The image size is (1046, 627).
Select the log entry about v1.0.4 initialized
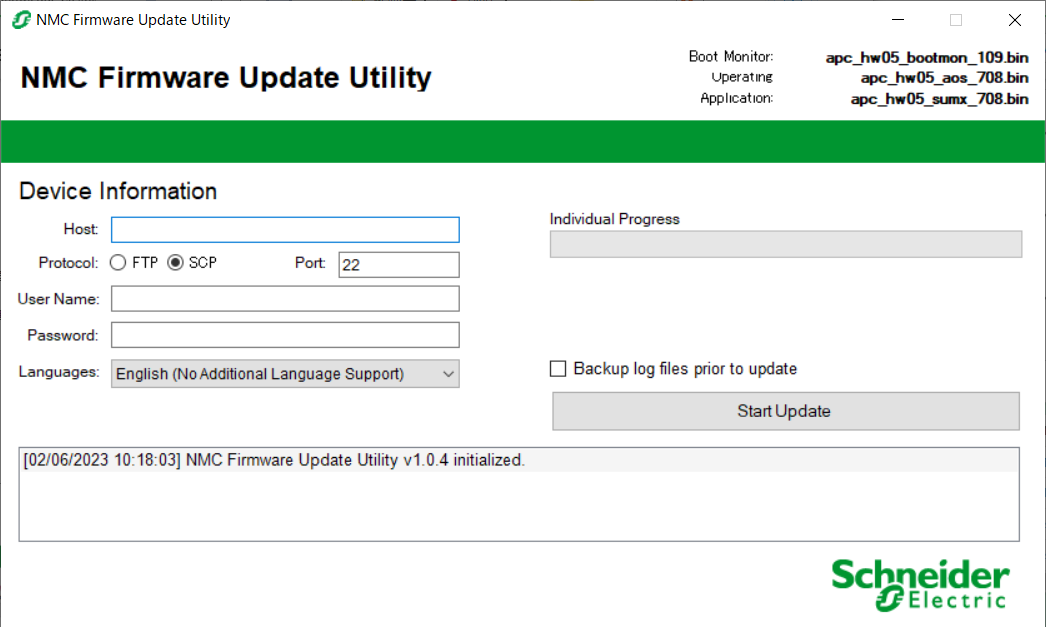coord(519,460)
